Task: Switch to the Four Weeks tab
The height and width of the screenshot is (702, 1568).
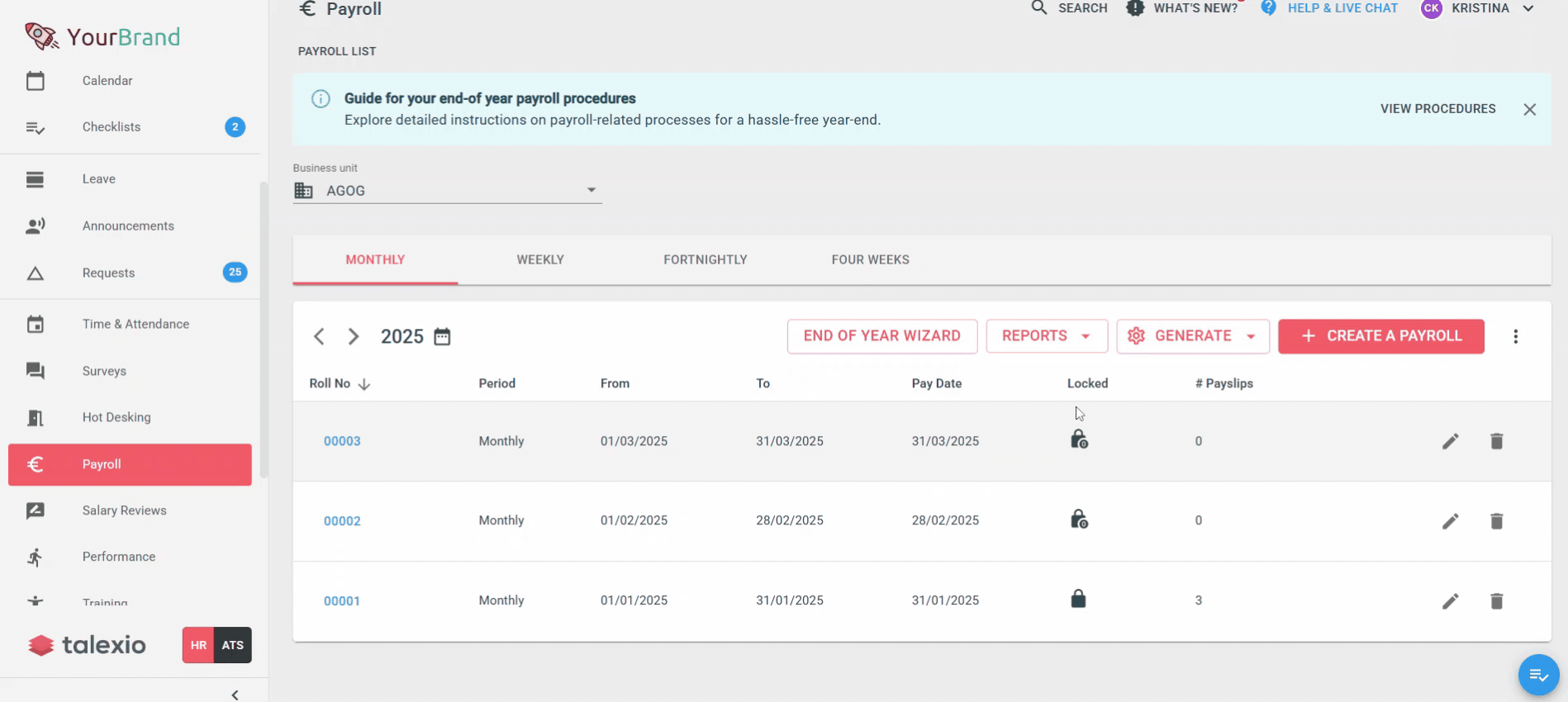Action: pos(871,259)
